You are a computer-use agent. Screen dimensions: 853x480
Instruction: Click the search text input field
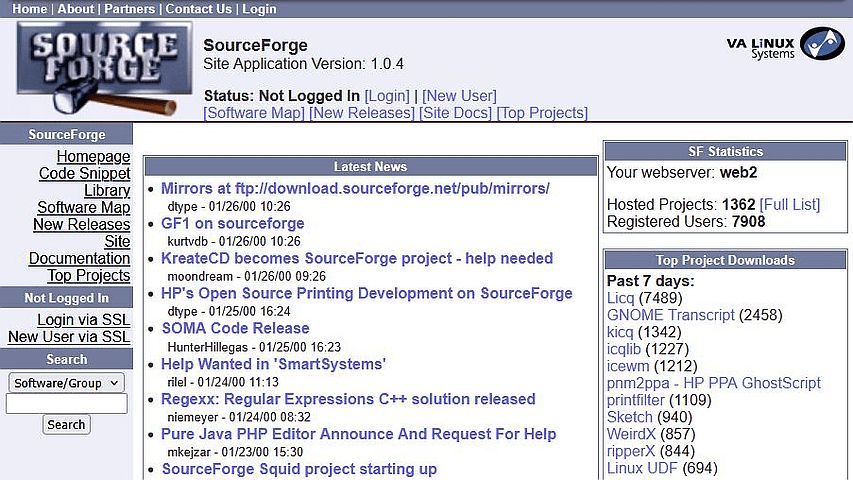pos(66,404)
